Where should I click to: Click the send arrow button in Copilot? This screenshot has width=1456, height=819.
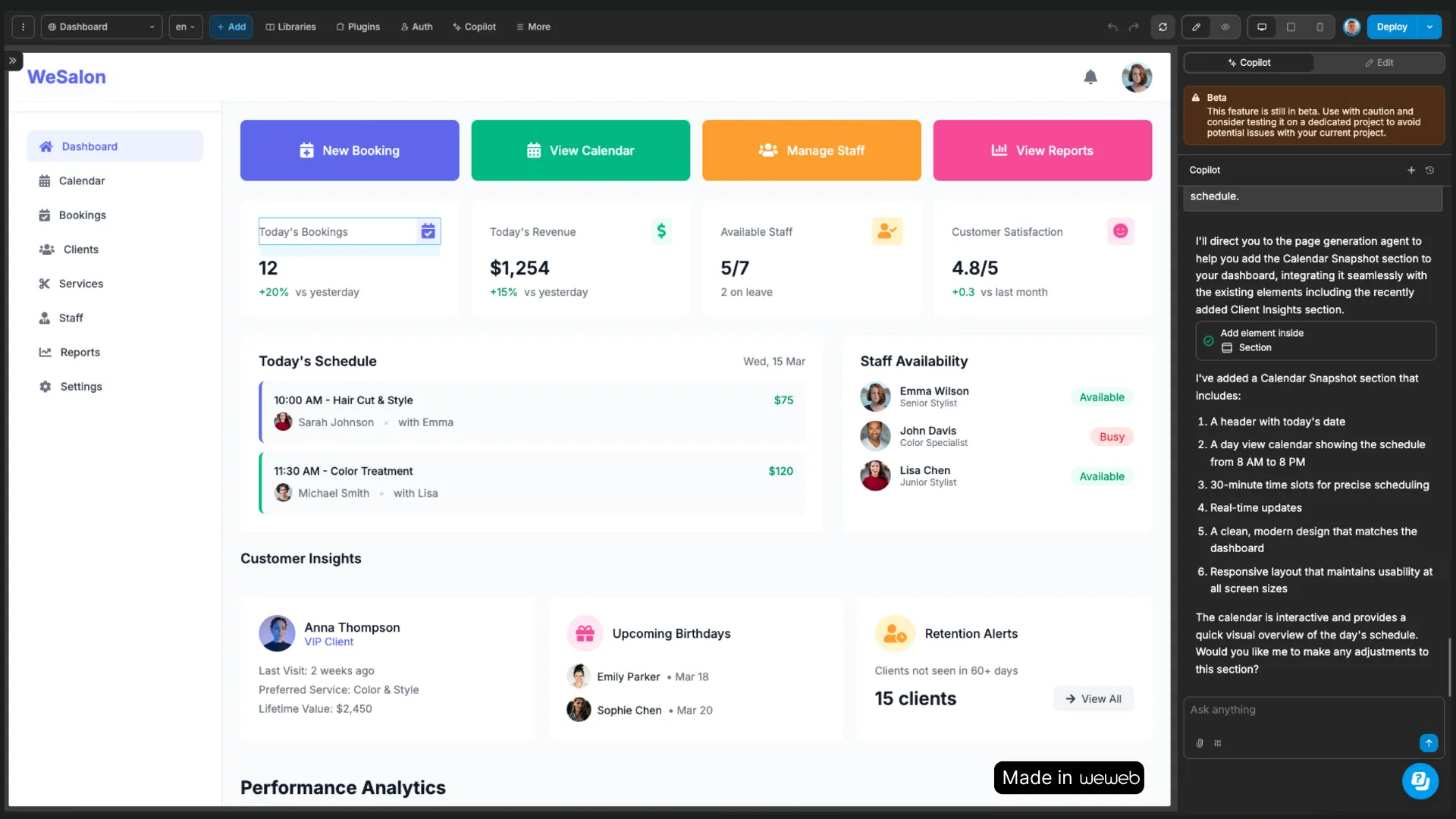point(1428,743)
